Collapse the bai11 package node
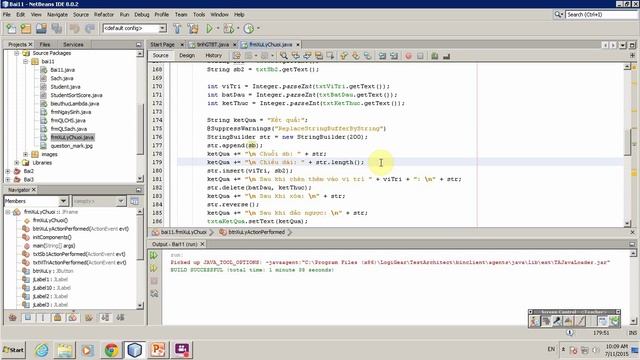 click(25, 62)
